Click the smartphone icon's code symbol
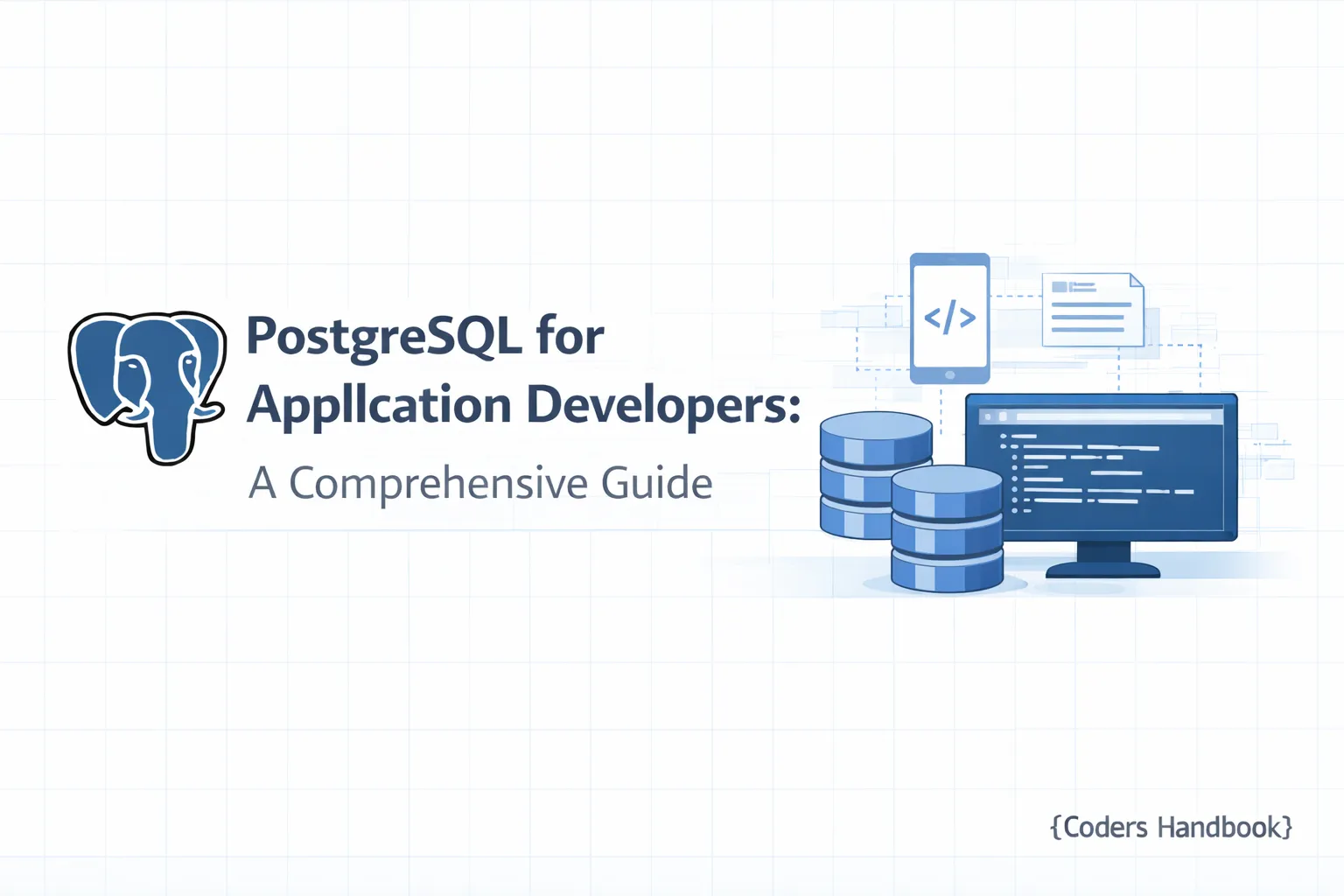The image size is (1344, 896). tap(949, 317)
